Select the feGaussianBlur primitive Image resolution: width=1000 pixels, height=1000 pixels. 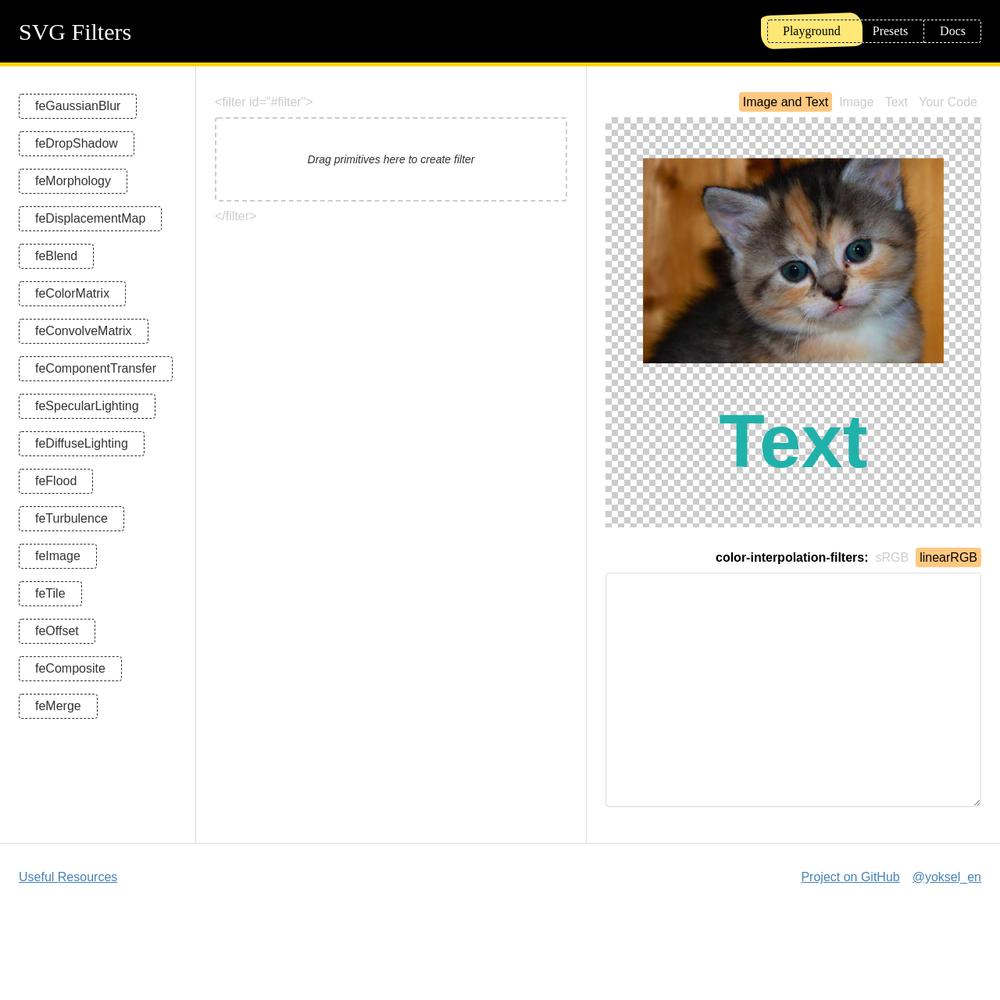click(x=78, y=106)
